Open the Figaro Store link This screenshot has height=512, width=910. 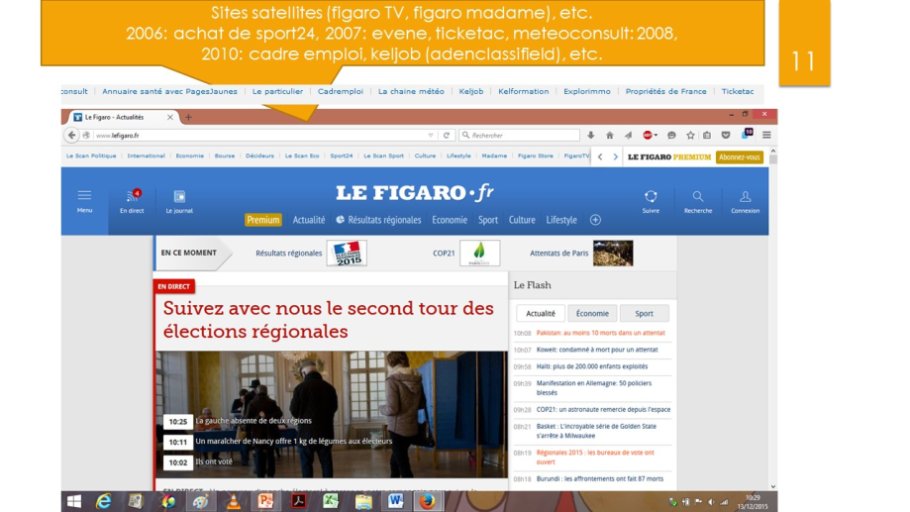point(535,156)
